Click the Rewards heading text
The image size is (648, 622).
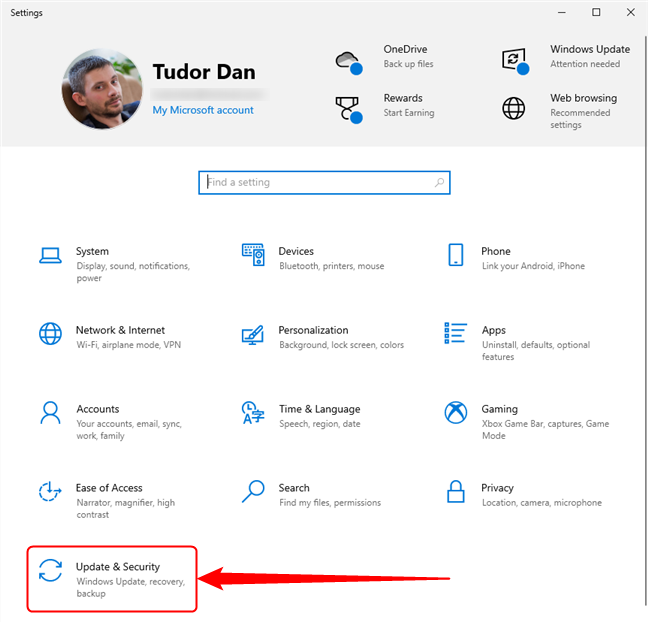403,98
